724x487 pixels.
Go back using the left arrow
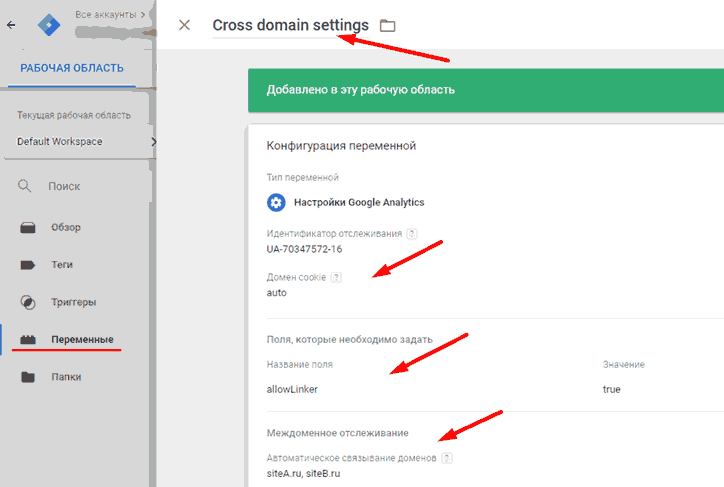click(11, 25)
